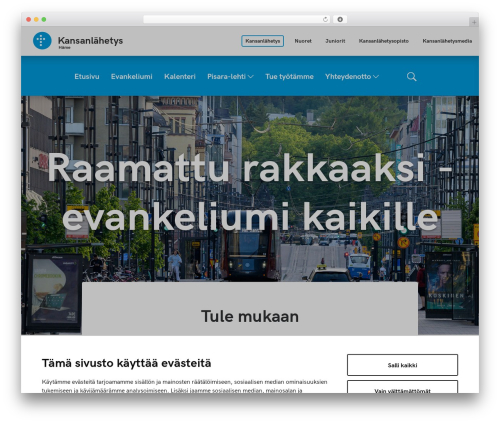Go to Etusivu in main navigation
The image size is (500, 423).
[x=87, y=77]
